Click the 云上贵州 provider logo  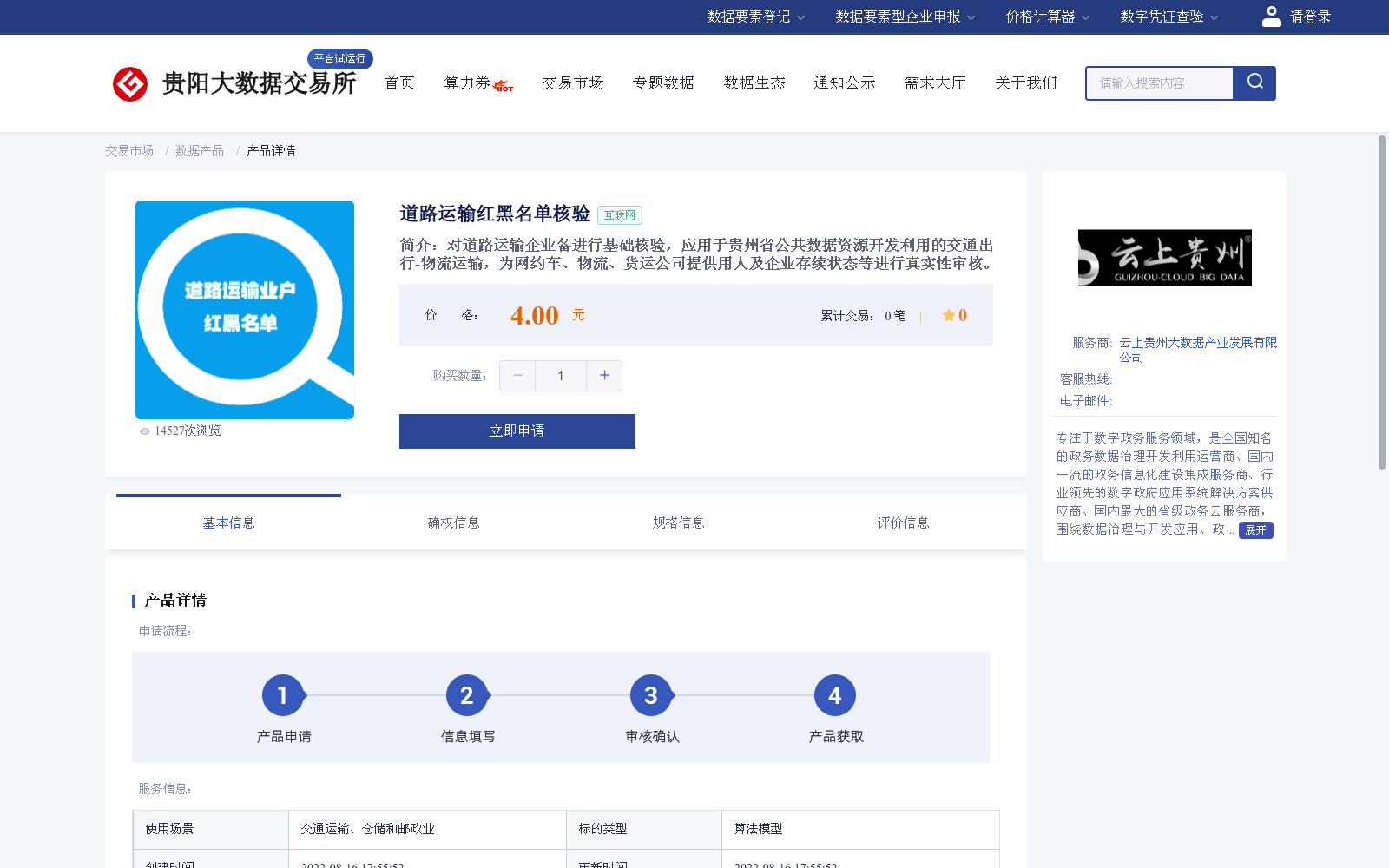[x=1165, y=258]
